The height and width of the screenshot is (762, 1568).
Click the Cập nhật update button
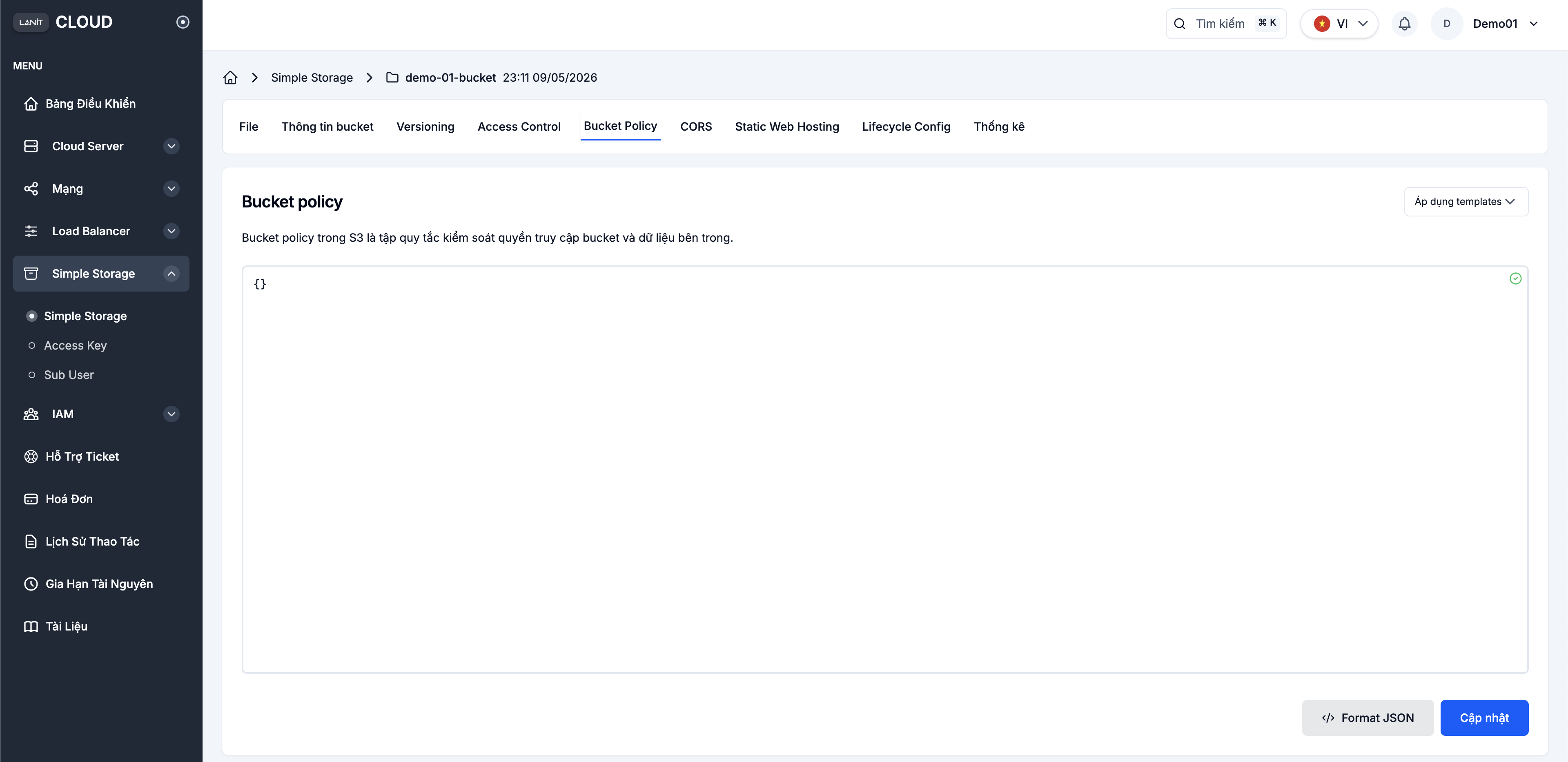(x=1484, y=717)
